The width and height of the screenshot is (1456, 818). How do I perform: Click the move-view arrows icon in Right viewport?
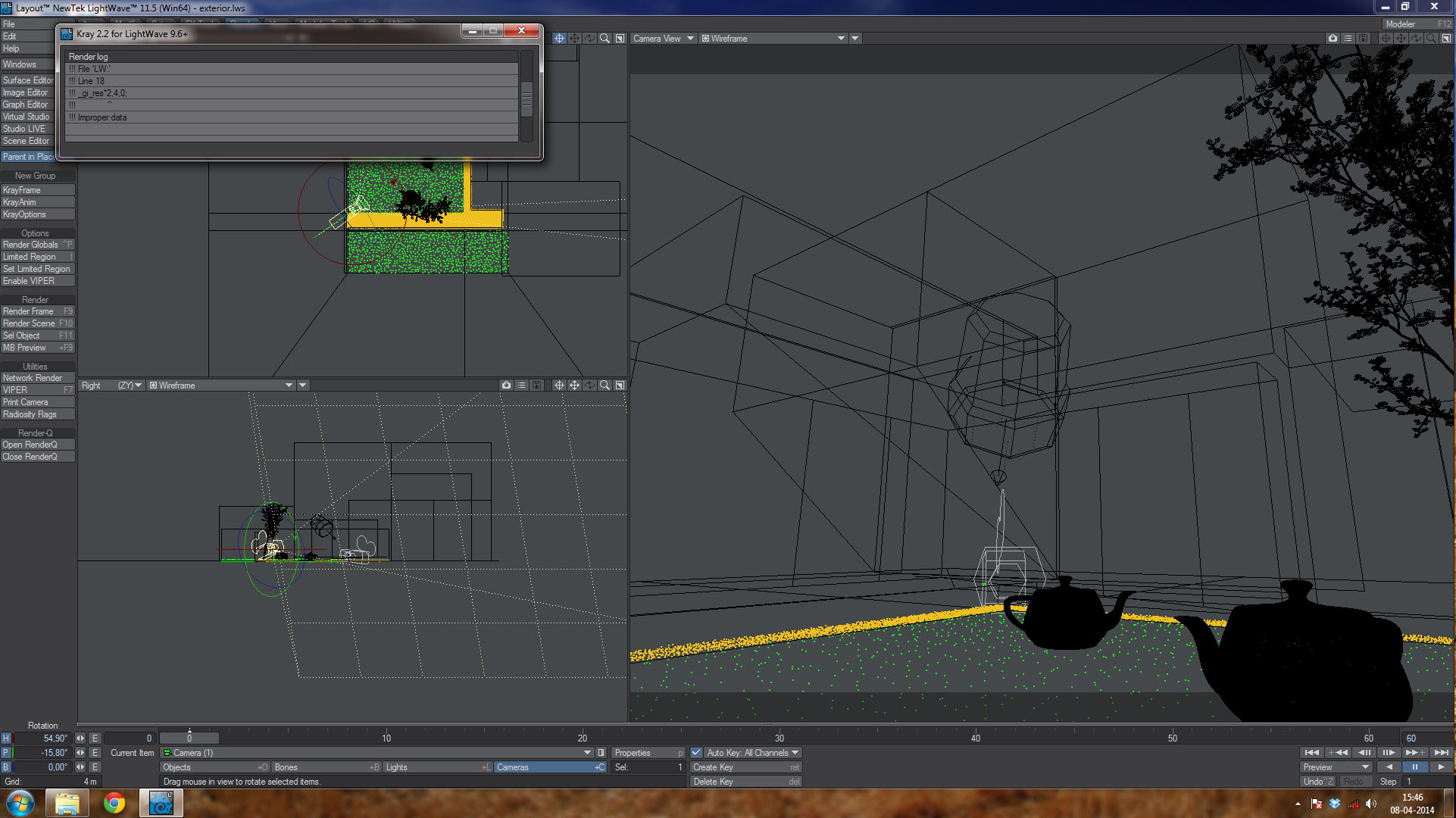(574, 386)
